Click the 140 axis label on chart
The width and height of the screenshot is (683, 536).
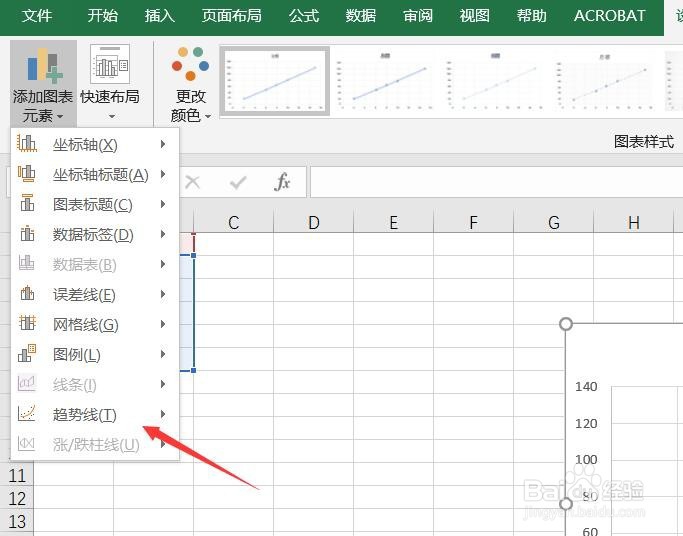(x=586, y=387)
